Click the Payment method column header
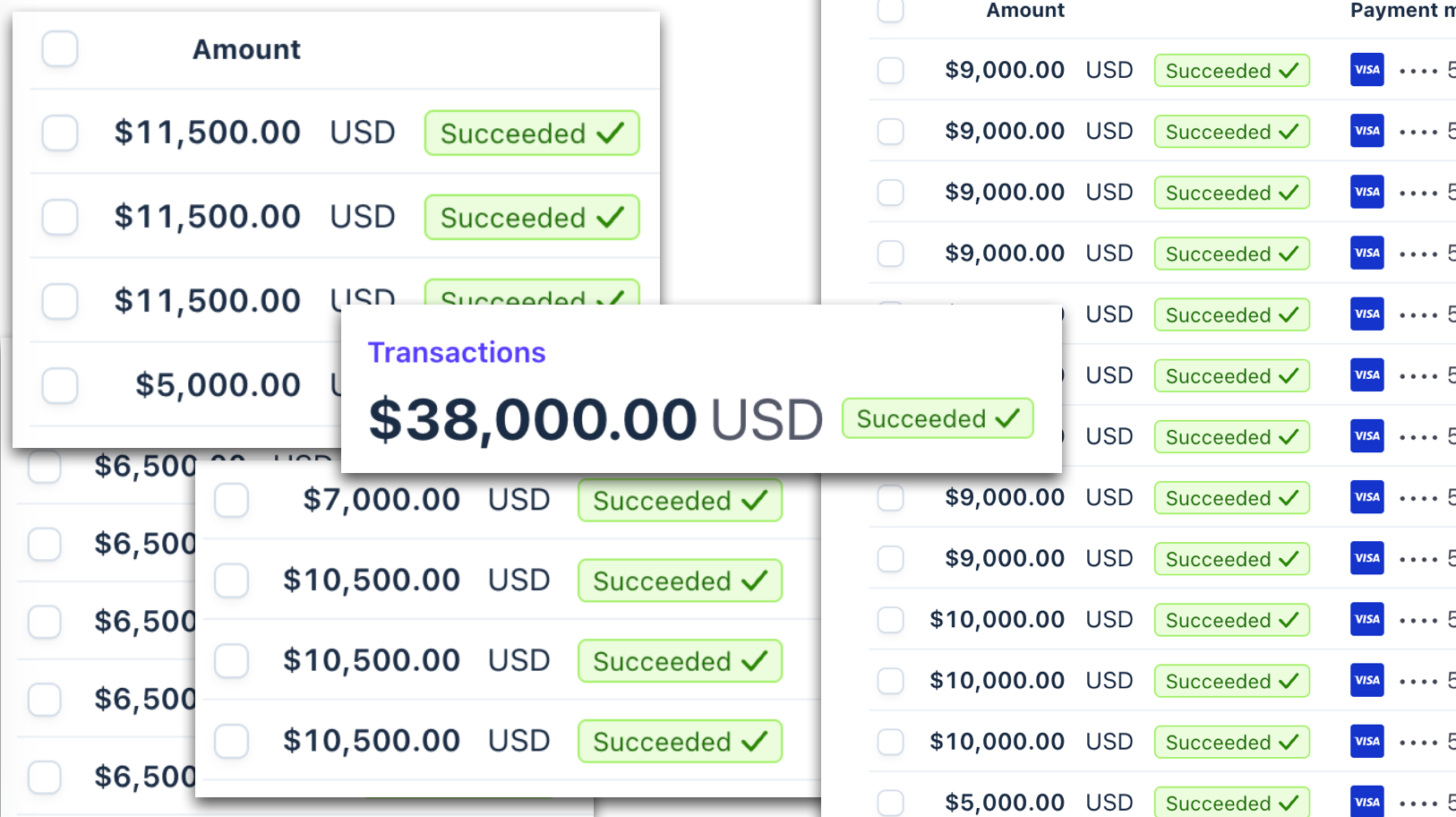This screenshot has height=817, width=1456. (x=1402, y=10)
